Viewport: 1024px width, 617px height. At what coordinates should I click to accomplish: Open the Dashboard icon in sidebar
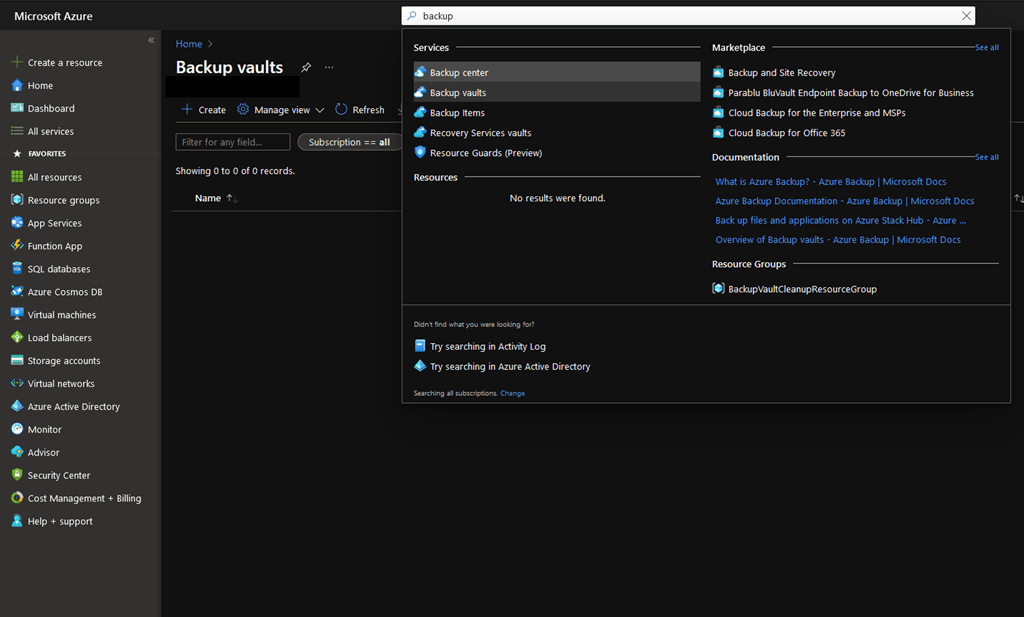[17, 108]
